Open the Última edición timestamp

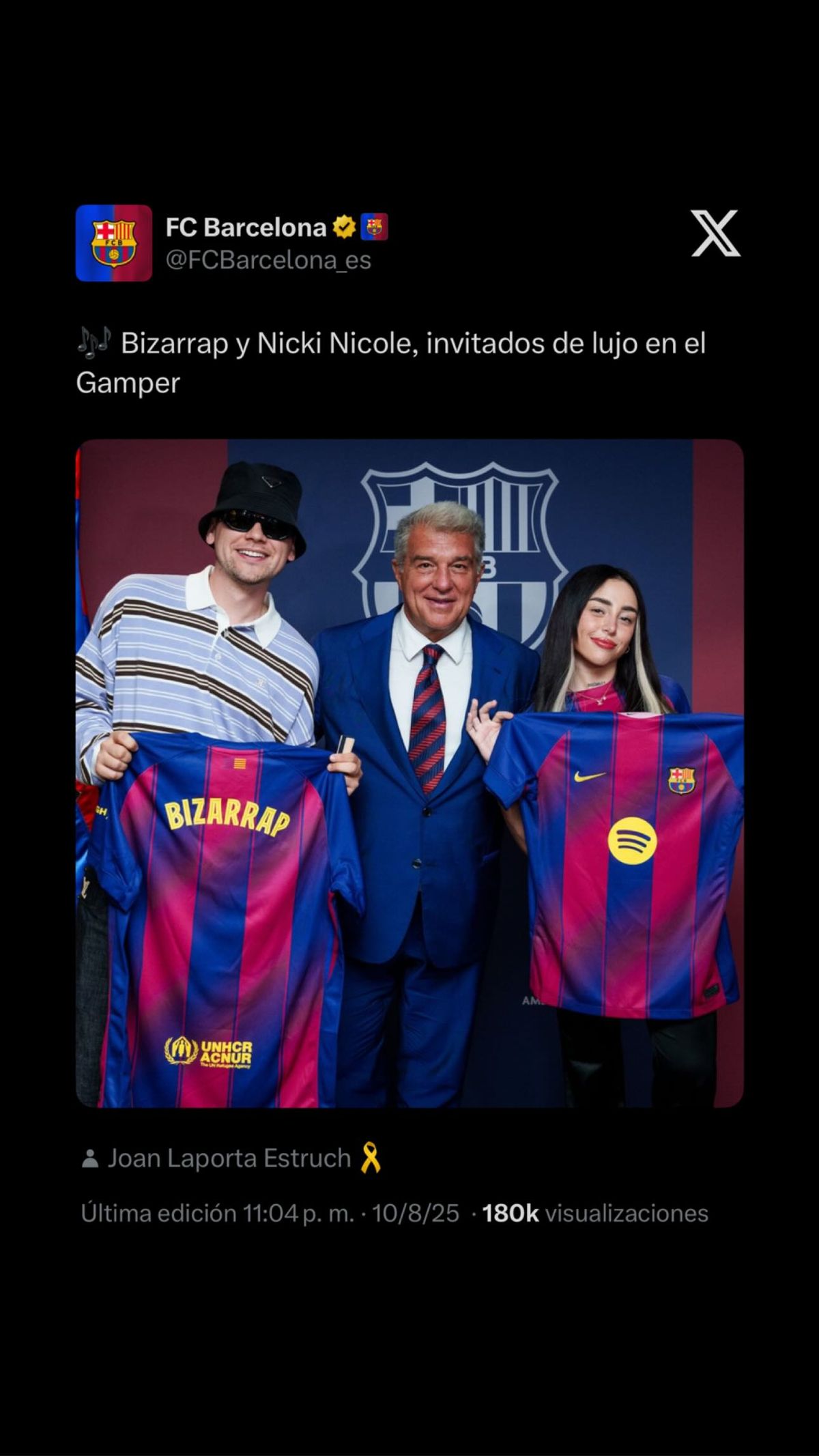(x=218, y=1213)
